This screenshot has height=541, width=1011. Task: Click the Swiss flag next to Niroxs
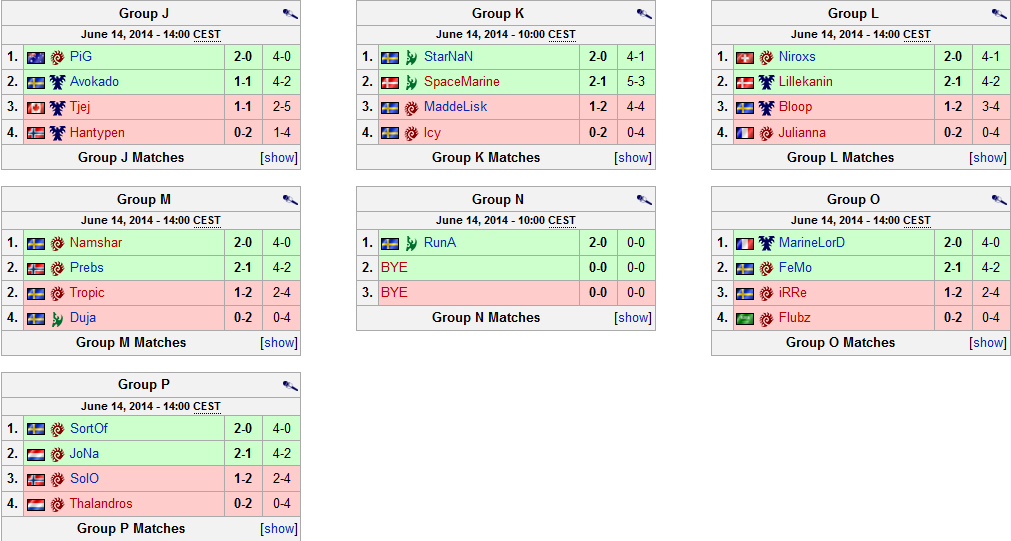[744, 57]
